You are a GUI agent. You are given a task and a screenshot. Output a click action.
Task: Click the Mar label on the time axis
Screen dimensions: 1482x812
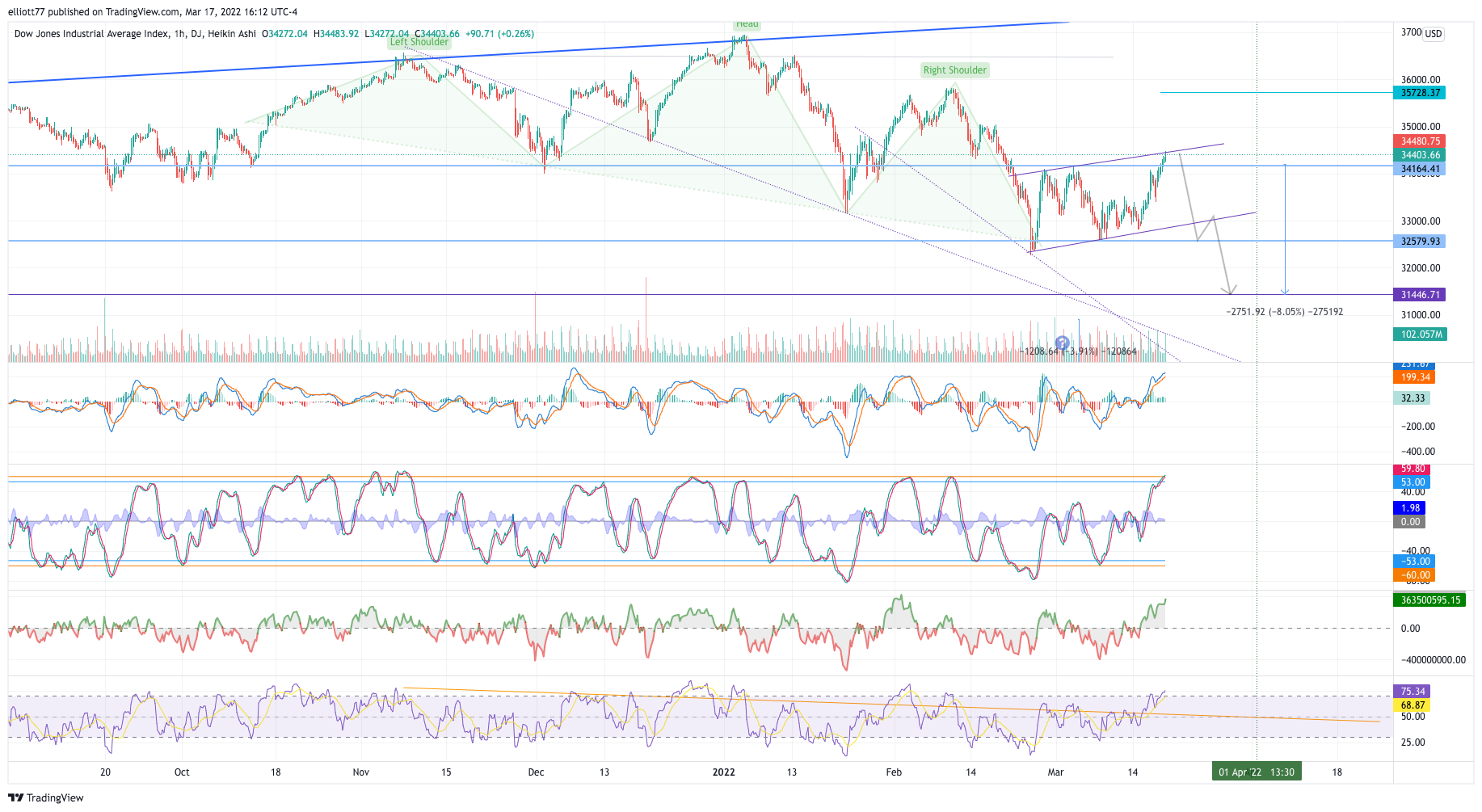[x=1055, y=772]
